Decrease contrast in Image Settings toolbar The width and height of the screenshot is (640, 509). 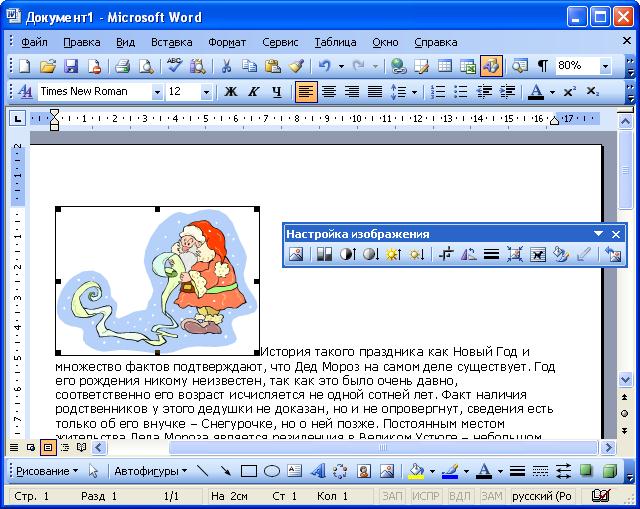(371, 255)
